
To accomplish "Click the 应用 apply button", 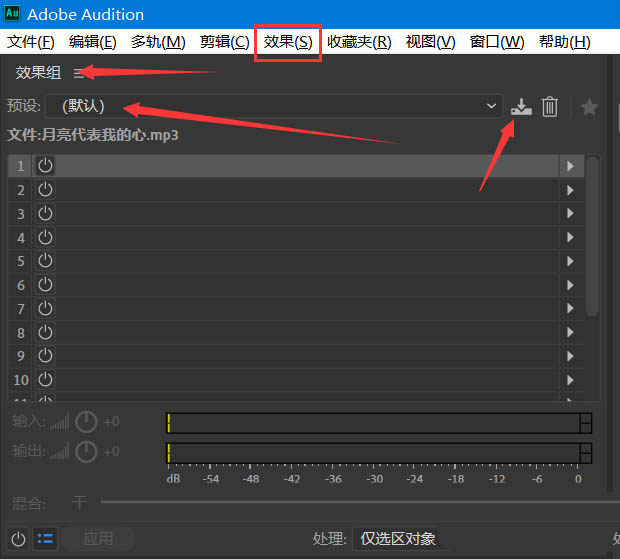I will coord(98,538).
